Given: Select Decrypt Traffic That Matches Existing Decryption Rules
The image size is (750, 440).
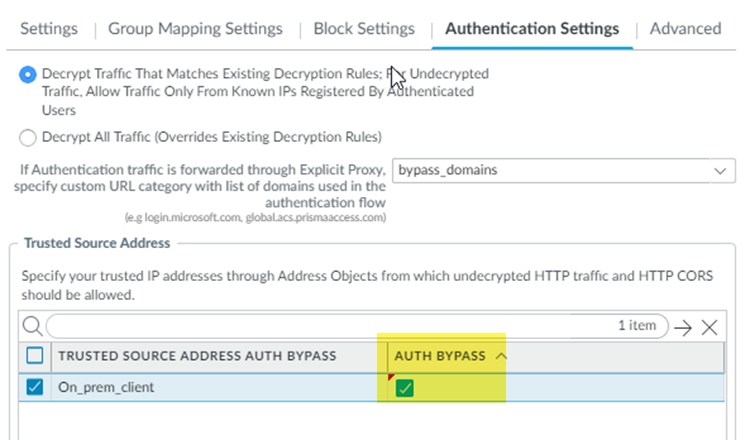Looking at the screenshot, I should click(x=28, y=74).
